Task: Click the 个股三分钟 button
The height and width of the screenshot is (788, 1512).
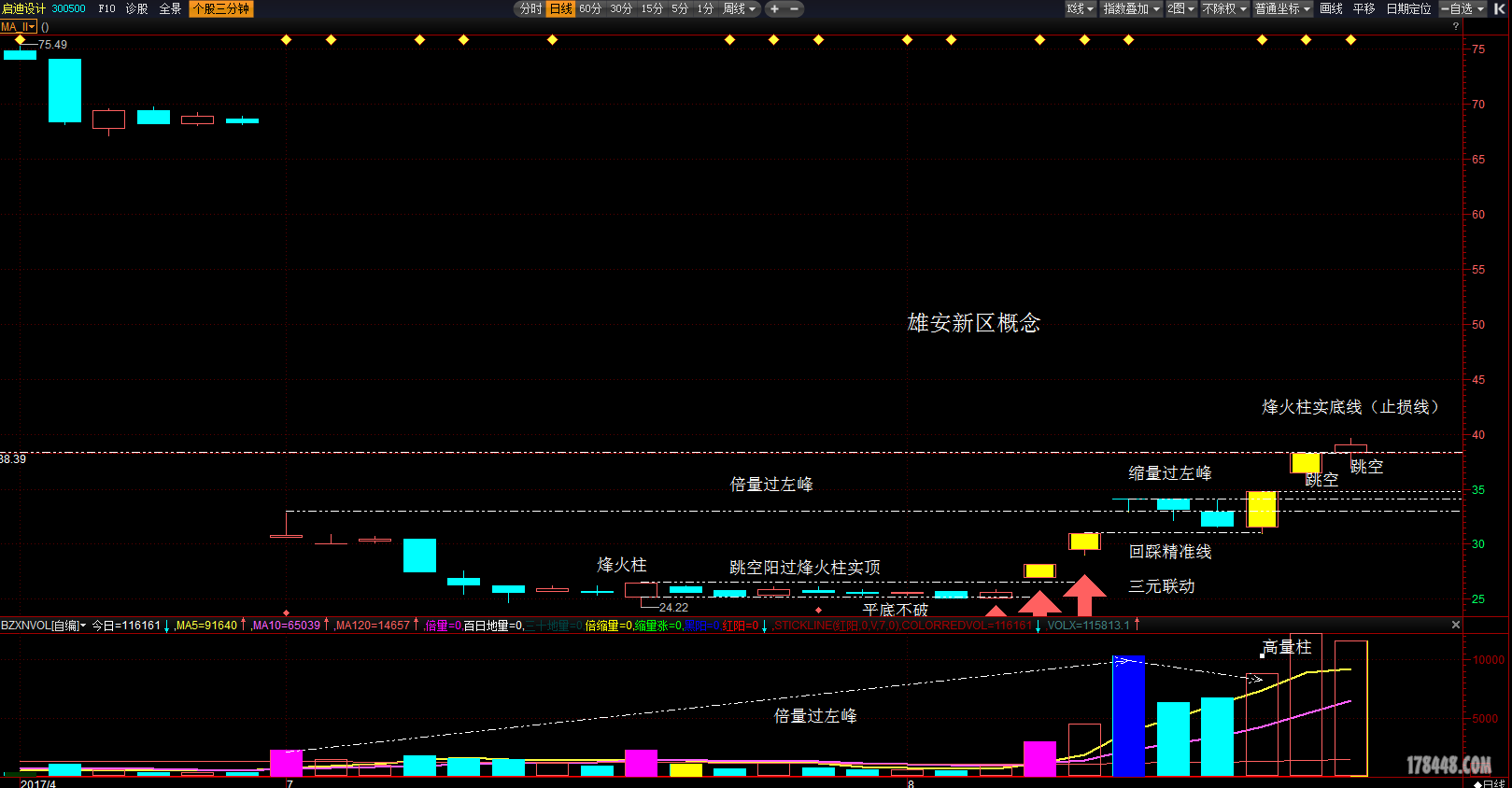Action: 221,8
